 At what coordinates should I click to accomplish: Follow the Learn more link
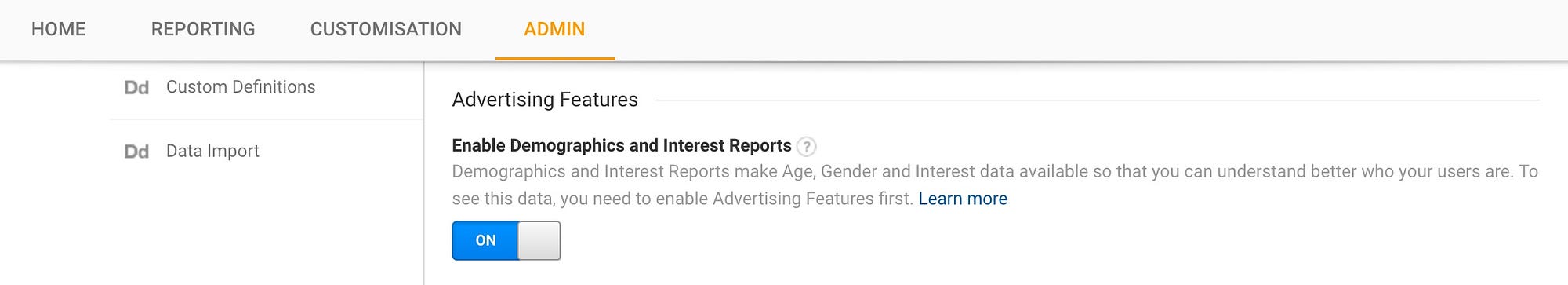(x=963, y=199)
